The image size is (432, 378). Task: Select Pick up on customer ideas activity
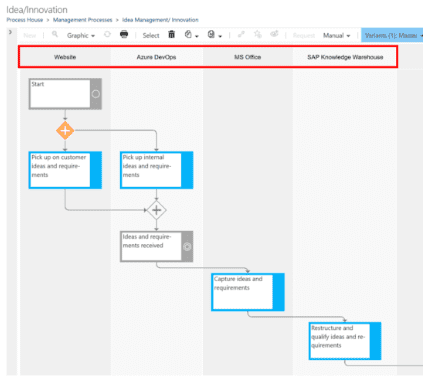pyautogui.click(x=65, y=170)
